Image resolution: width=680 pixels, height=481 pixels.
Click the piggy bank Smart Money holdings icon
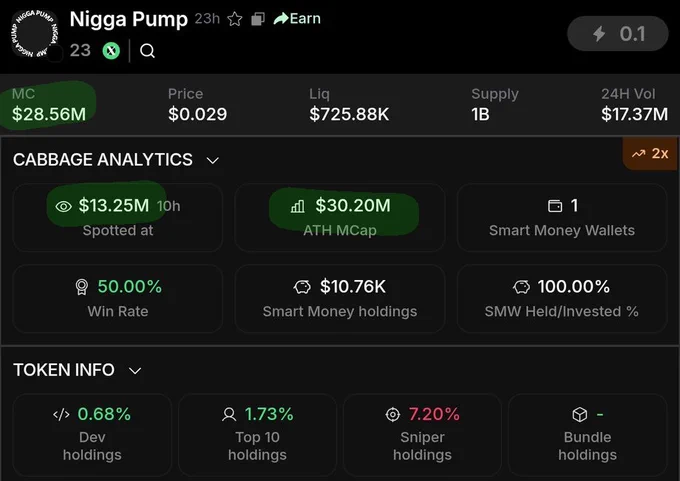point(302,287)
